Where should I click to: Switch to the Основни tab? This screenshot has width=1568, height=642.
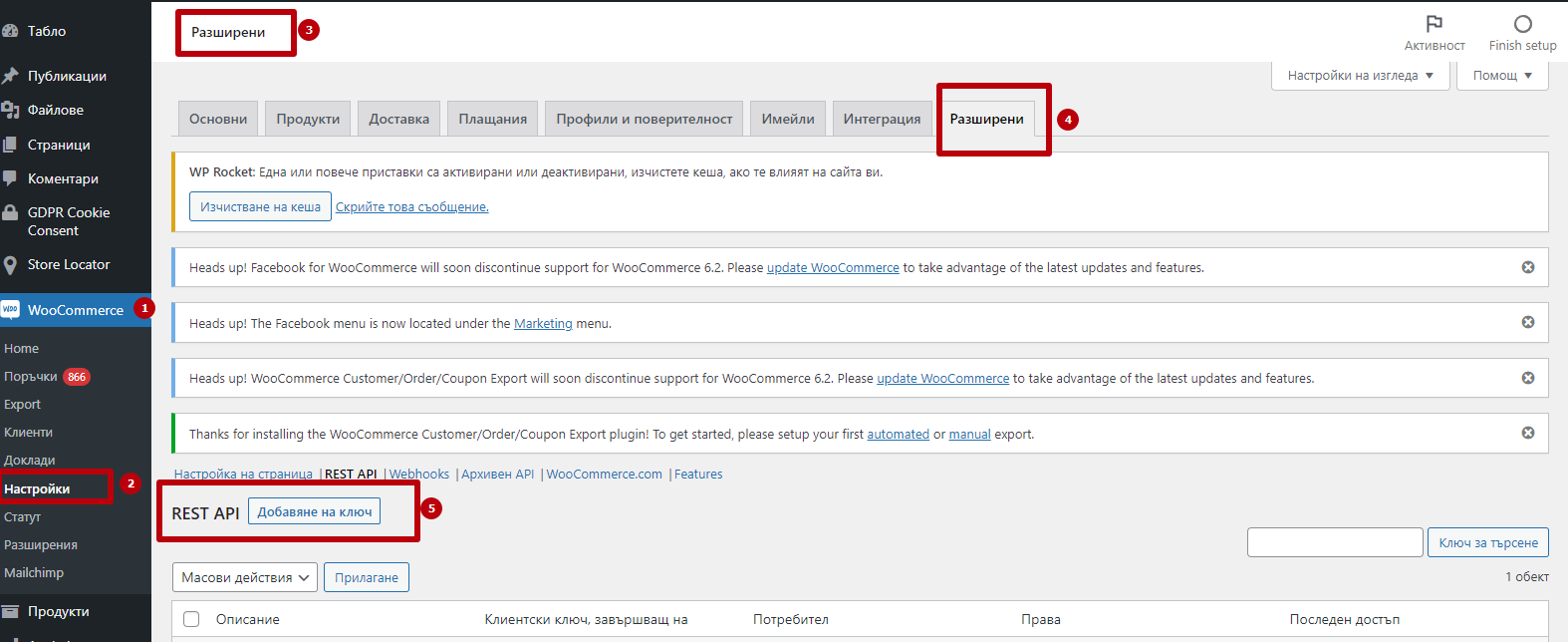pyautogui.click(x=218, y=119)
